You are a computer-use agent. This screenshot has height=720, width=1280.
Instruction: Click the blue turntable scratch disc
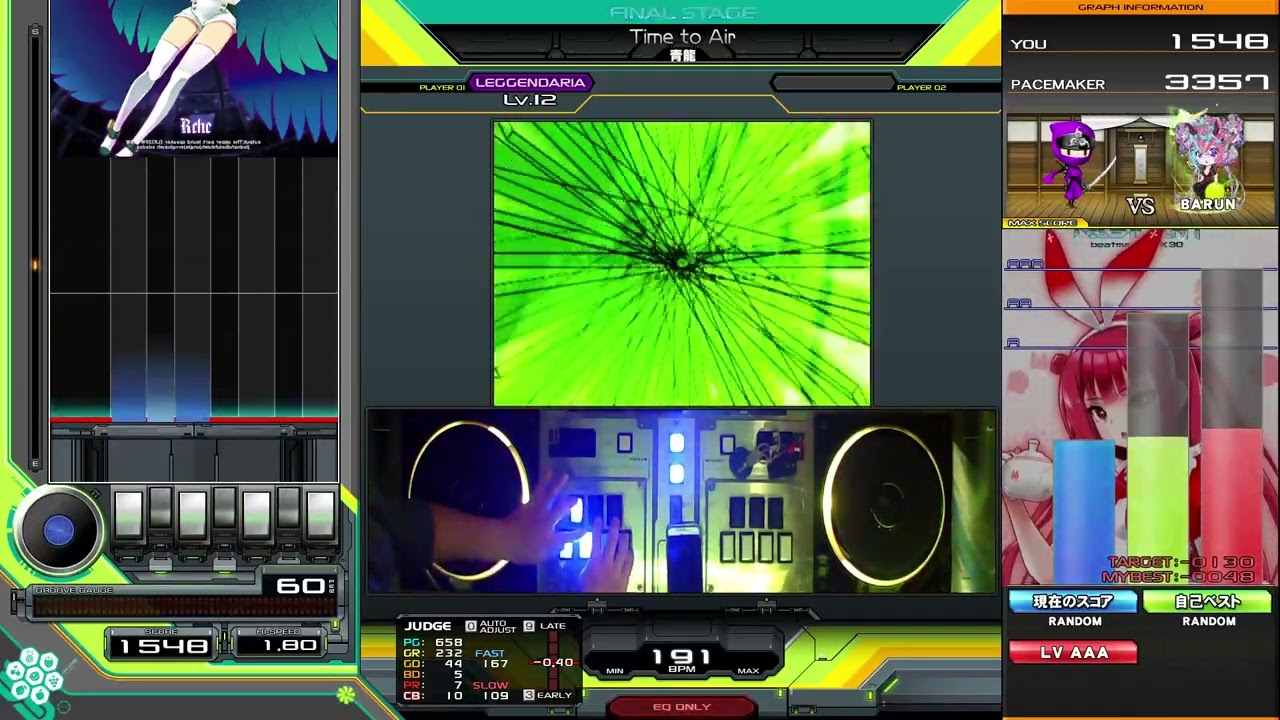tap(58, 530)
